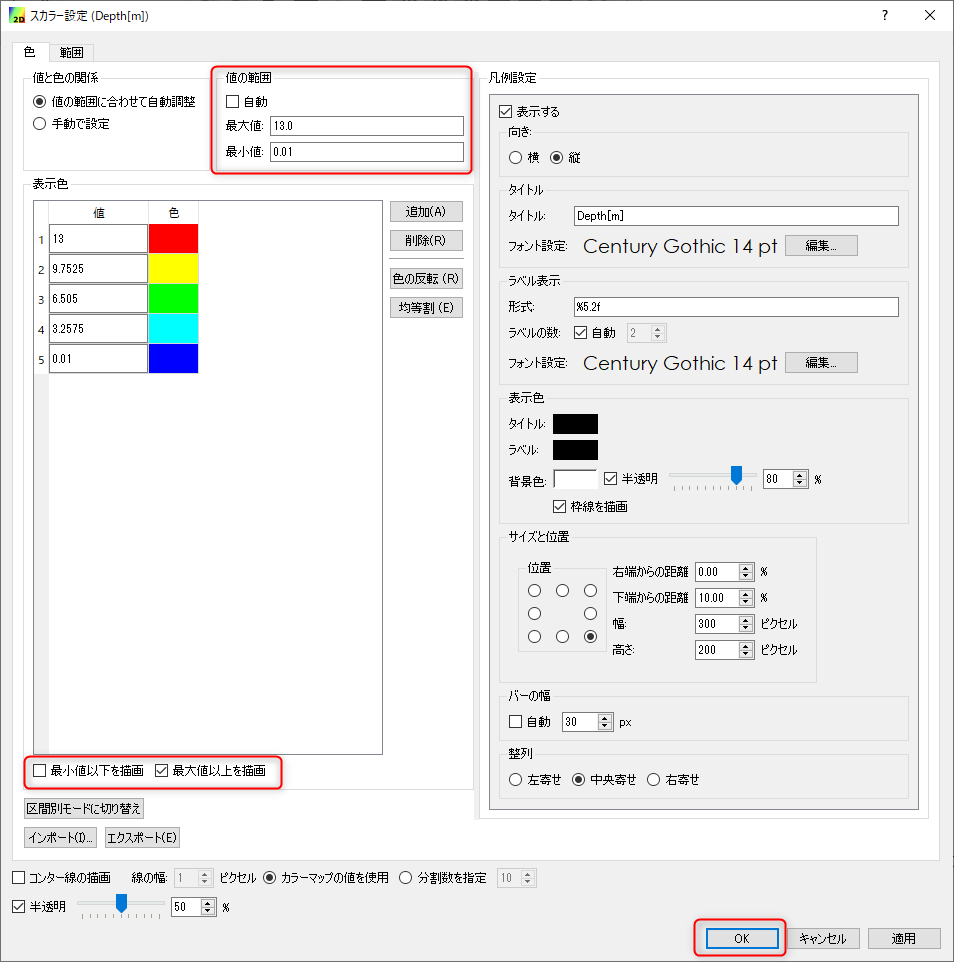This screenshot has width=954, height=962.
Task: Click 区間別モードに切り替え button
Action: [x=83, y=809]
